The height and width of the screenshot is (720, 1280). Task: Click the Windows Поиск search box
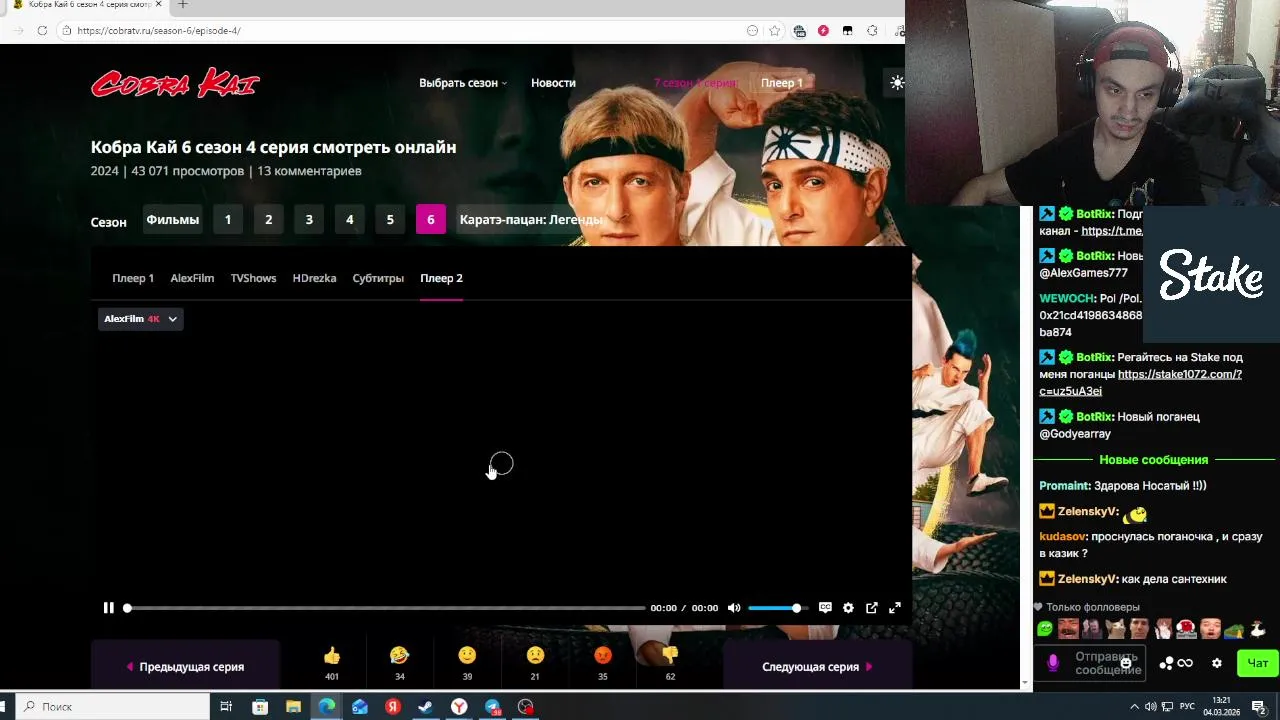pos(110,707)
